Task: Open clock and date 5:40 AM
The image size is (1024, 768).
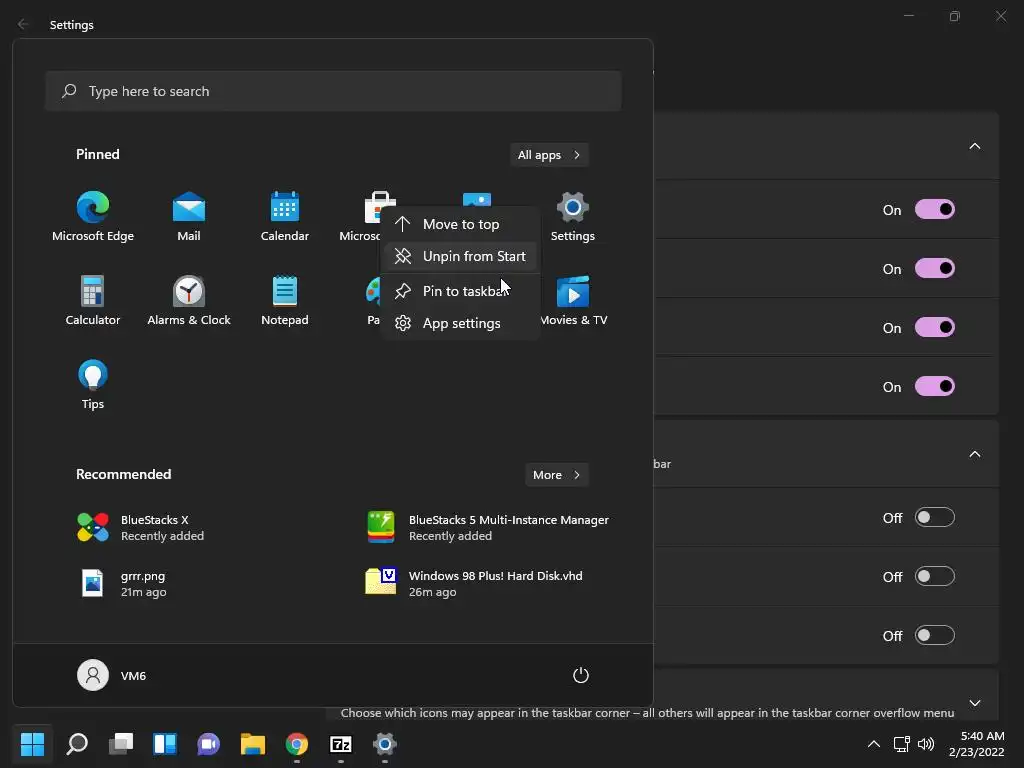Action: (x=976, y=744)
